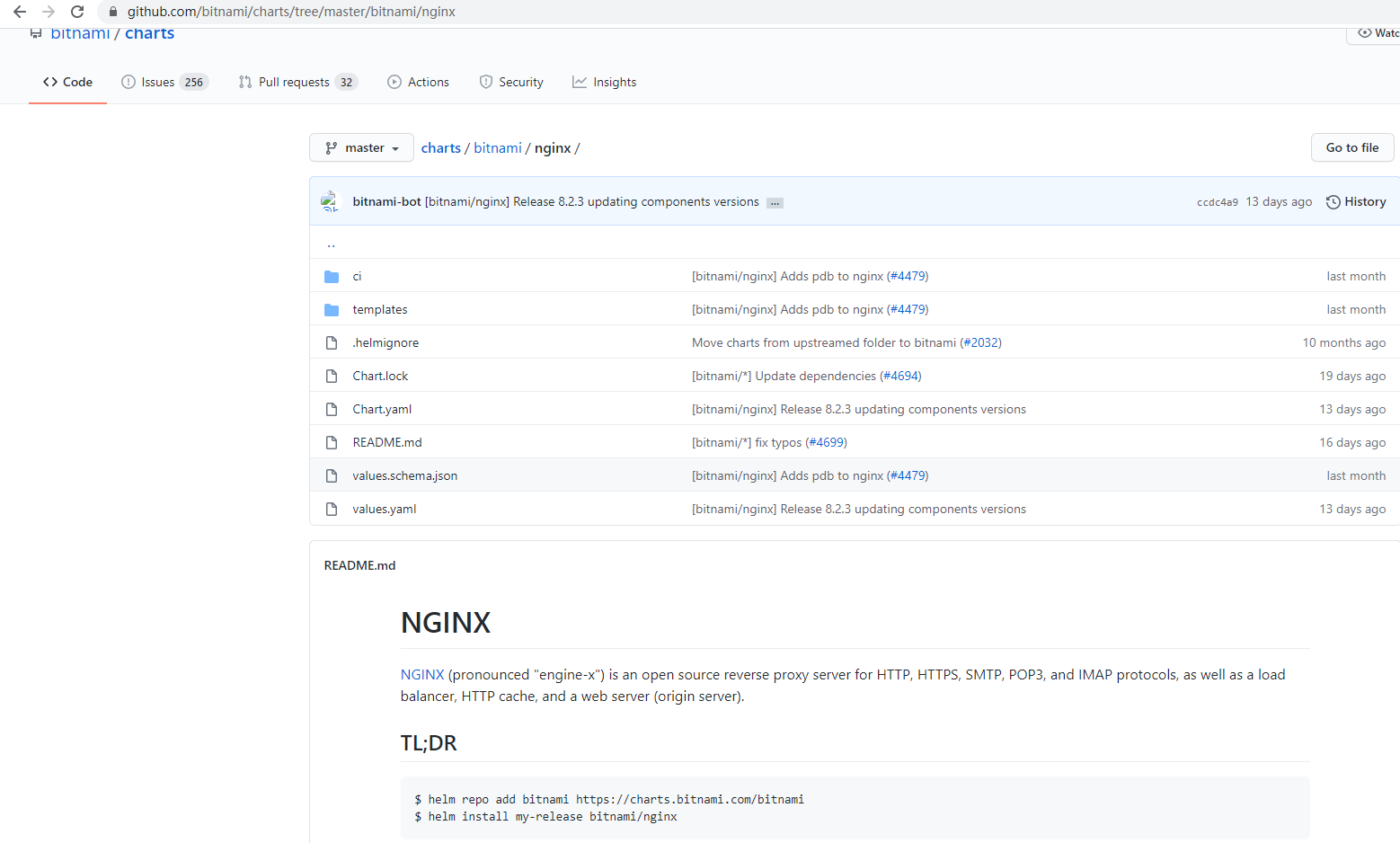Open the values.yaml file
1400x843 pixels.
(385, 509)
